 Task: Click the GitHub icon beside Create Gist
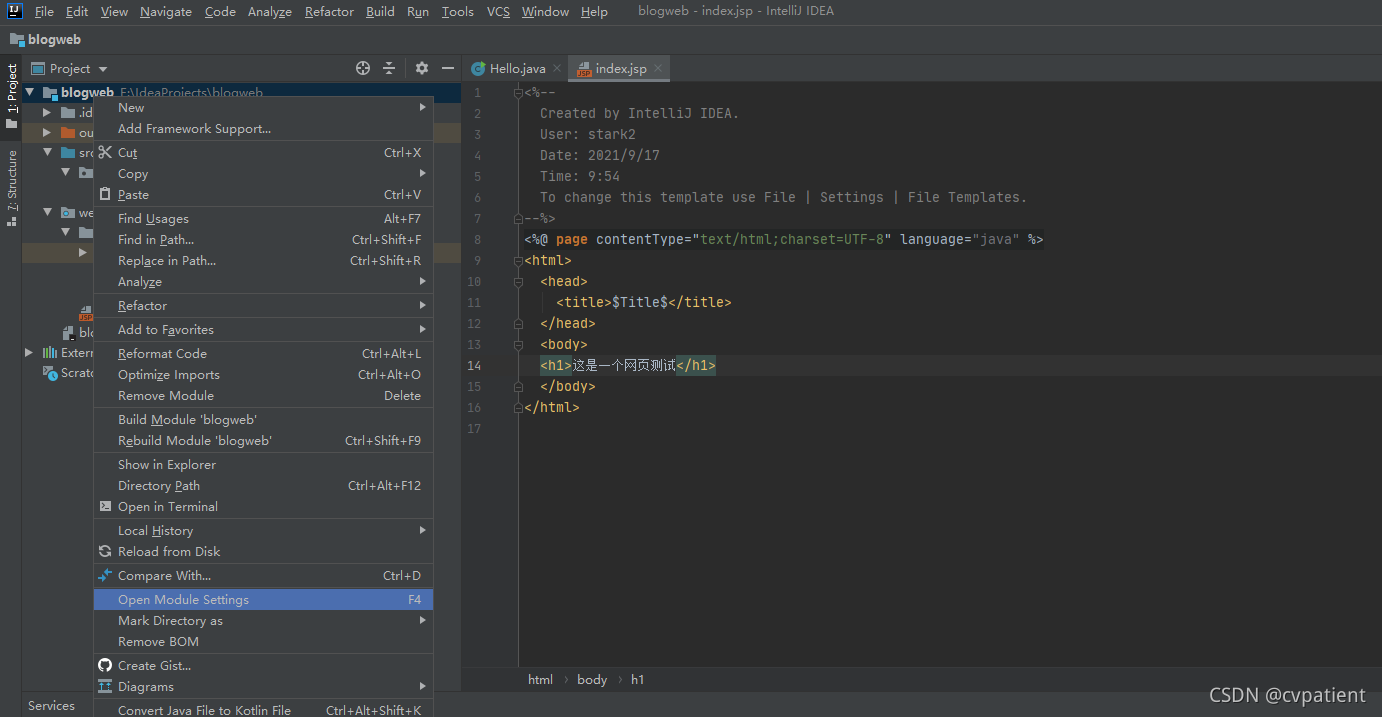pos(105,665)
